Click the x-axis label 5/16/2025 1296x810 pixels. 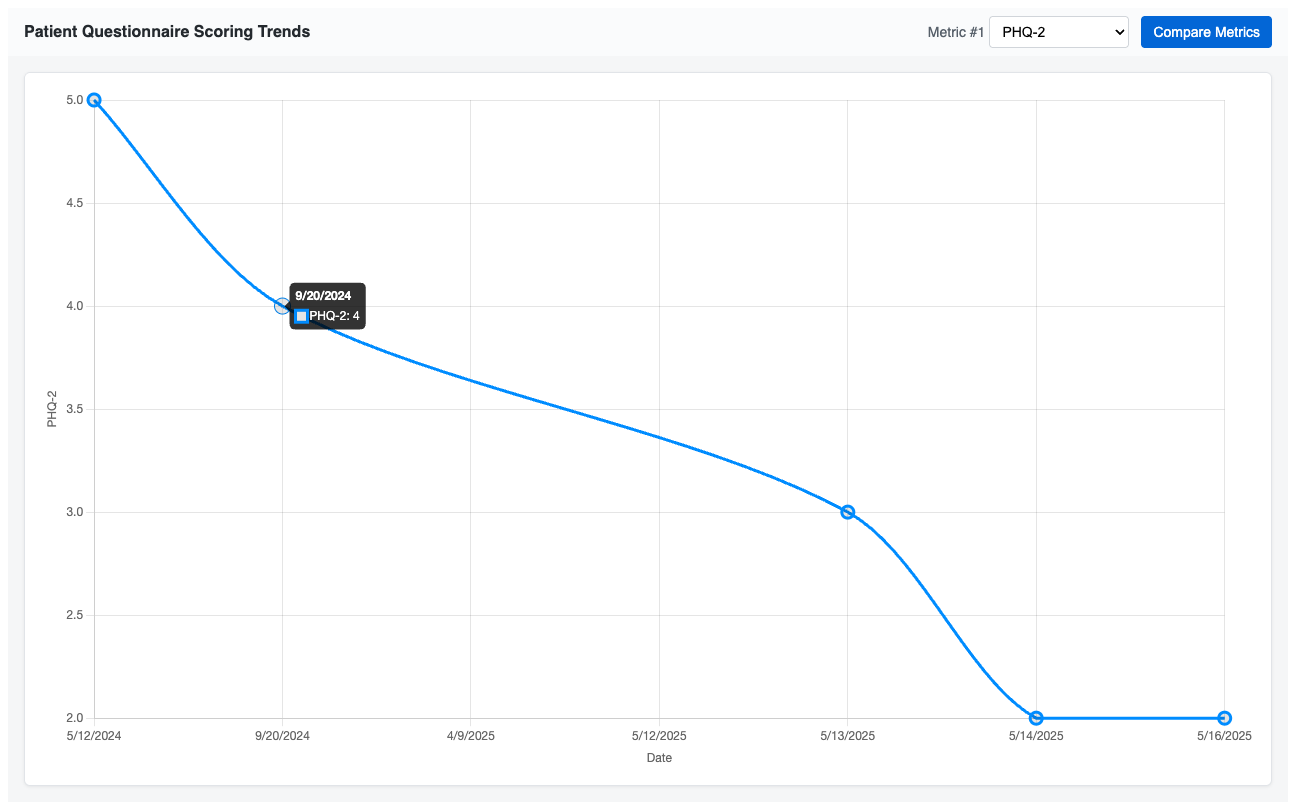coord(1225,736)
